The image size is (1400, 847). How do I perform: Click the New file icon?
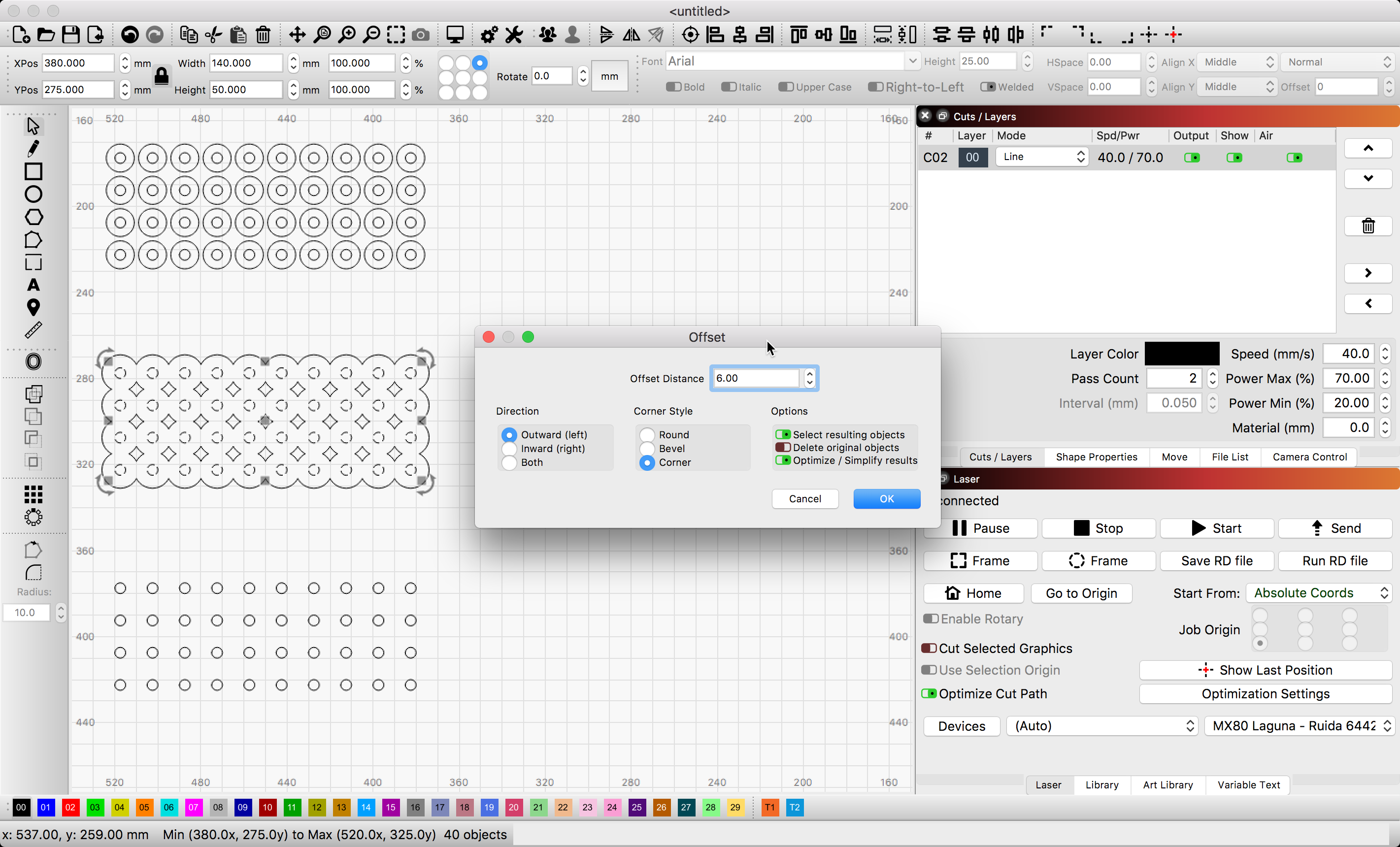pos(21,34)
